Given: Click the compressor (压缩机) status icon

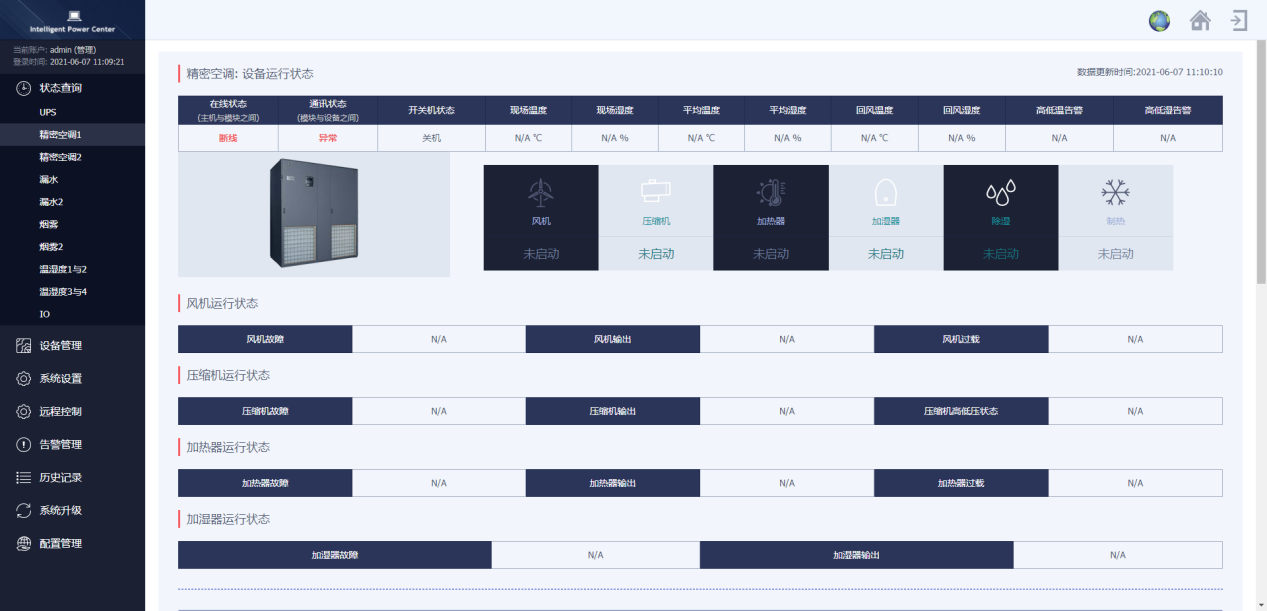Looking at the screenshot, I should 656,191.
